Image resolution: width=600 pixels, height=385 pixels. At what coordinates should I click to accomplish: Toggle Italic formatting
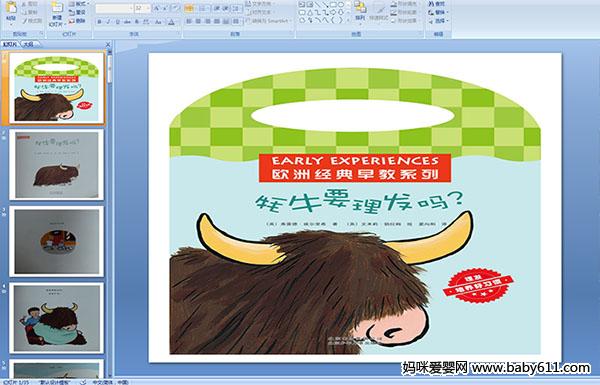click(x=108, y=22)
